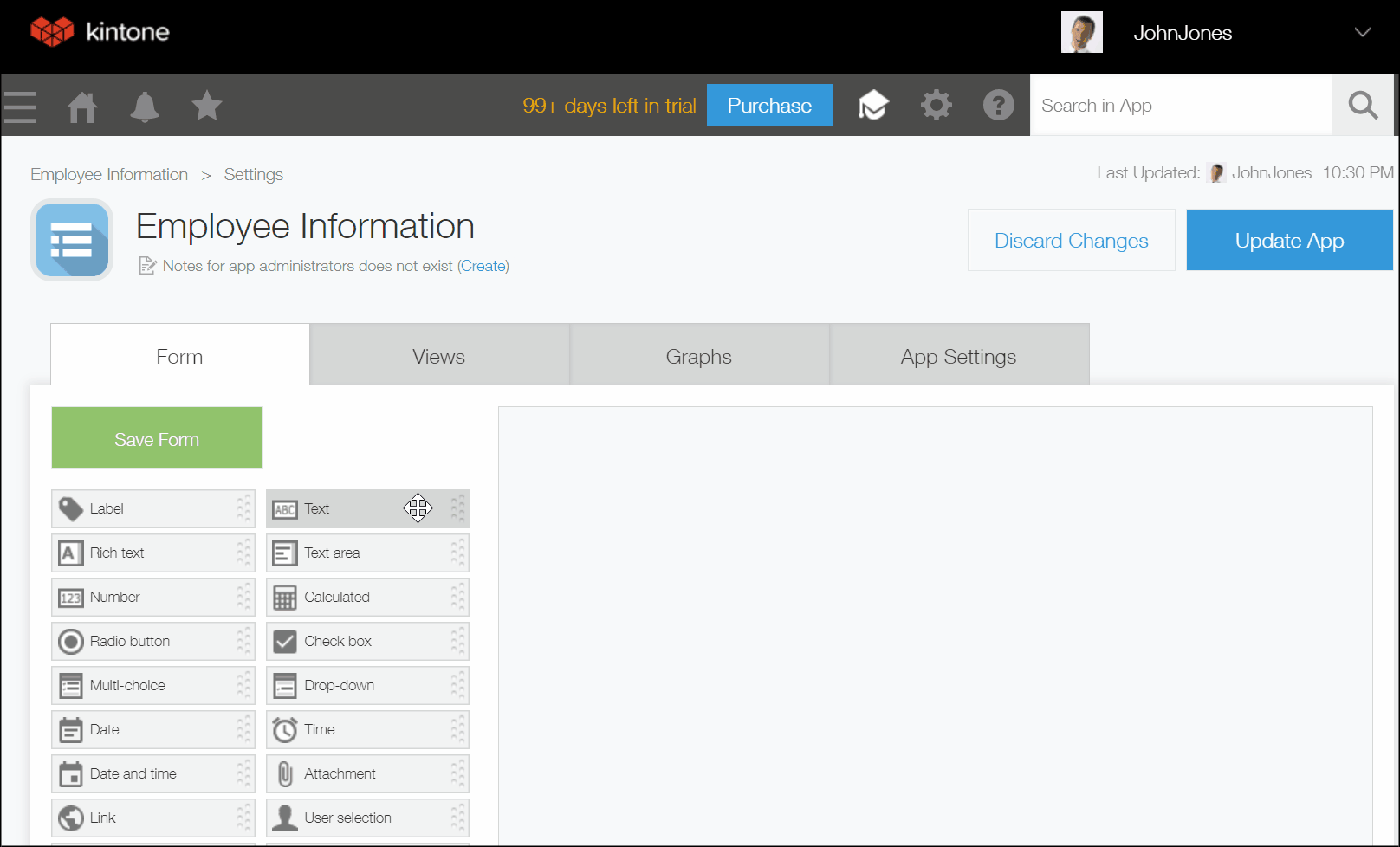Image resolution: width=1400 pixels, height=847 pixels.
Task: Open favorites star icon
Action: (207, 106)
